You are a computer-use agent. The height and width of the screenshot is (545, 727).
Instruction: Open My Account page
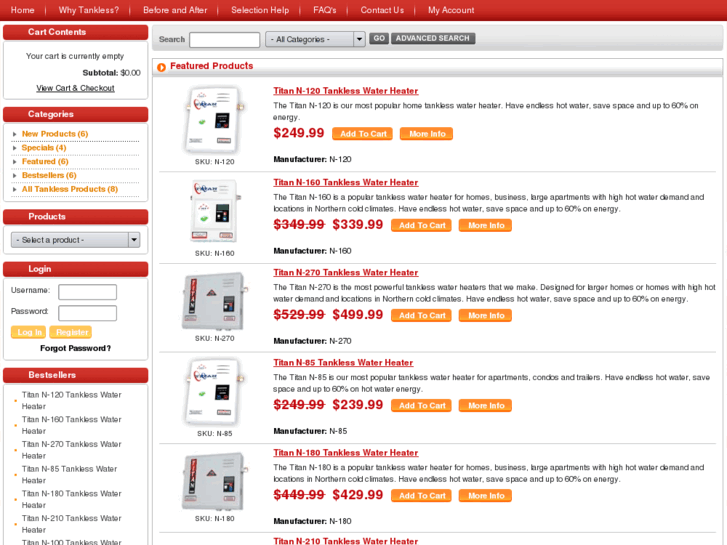(x=451, y=10)
